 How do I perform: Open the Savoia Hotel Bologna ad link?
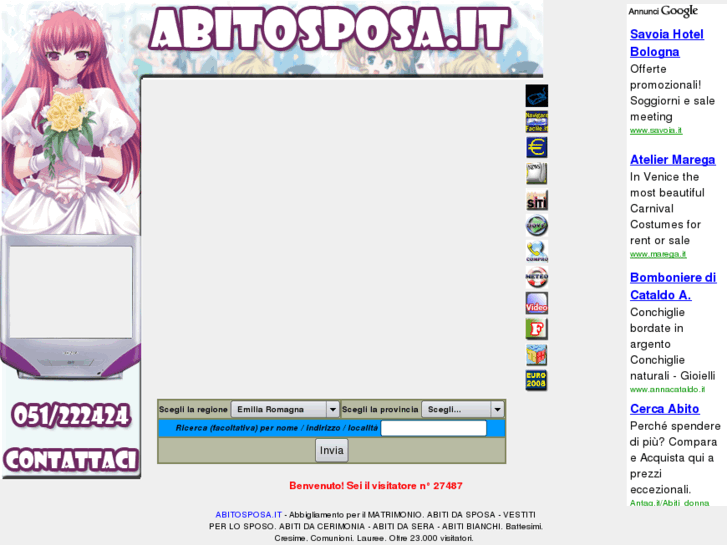pyautogui.click(x=667, y=43)
